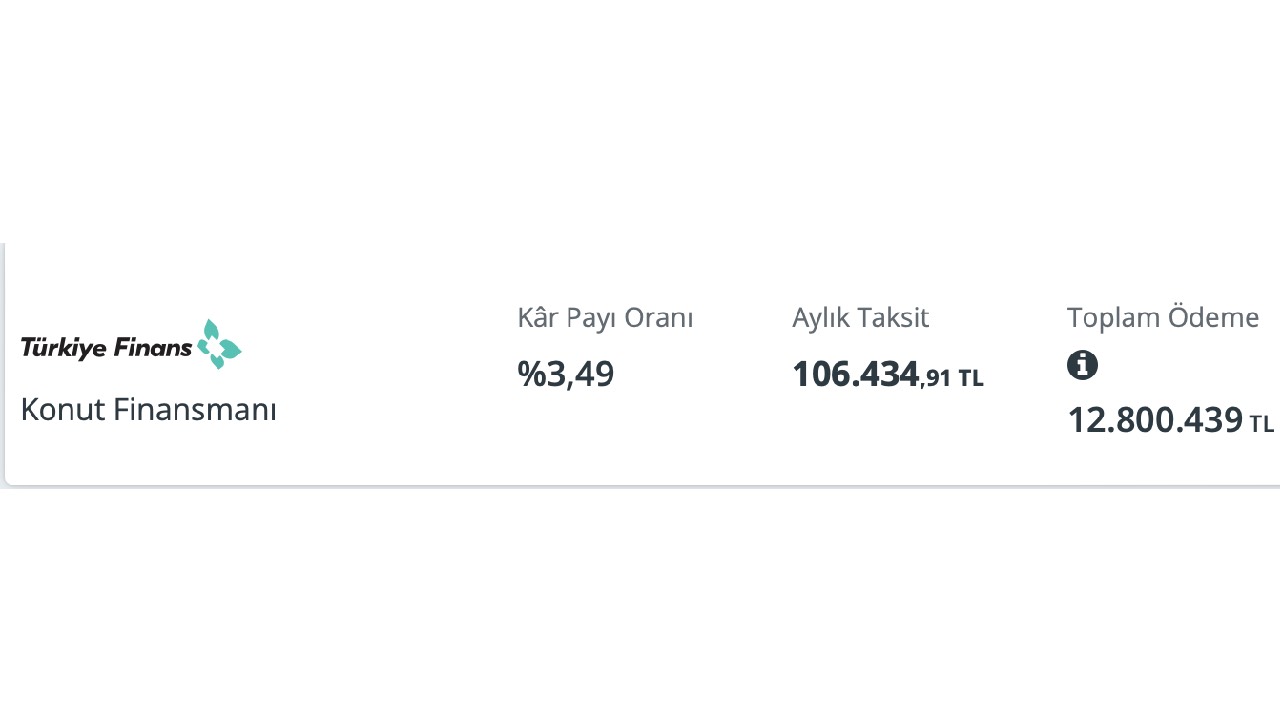This screenshot has height=720, width=1280.
Task: Click the word Kâr in the heading
Action: click(538, 317)
